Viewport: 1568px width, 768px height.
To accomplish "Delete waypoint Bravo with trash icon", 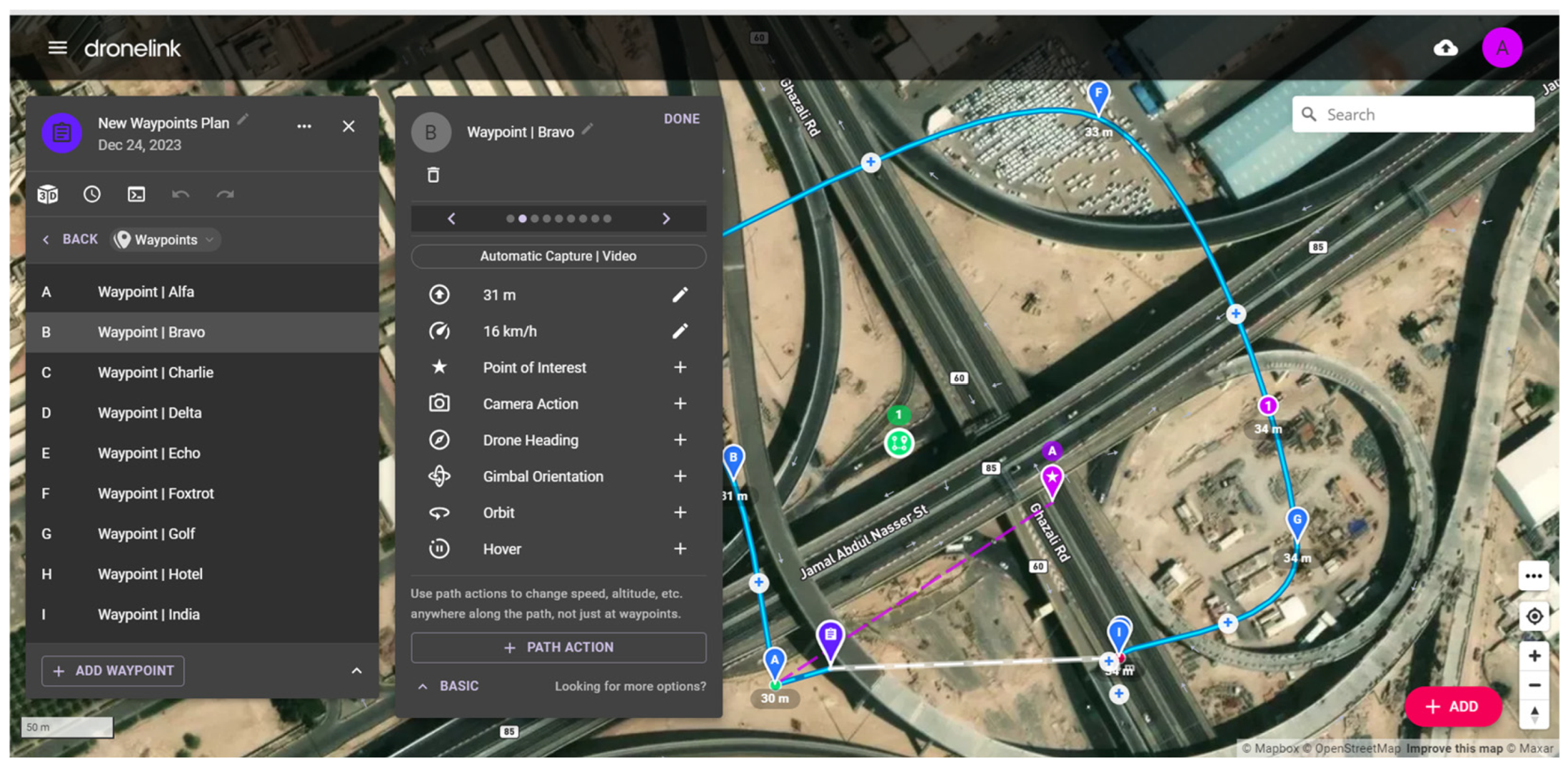I will coord(433,175).
